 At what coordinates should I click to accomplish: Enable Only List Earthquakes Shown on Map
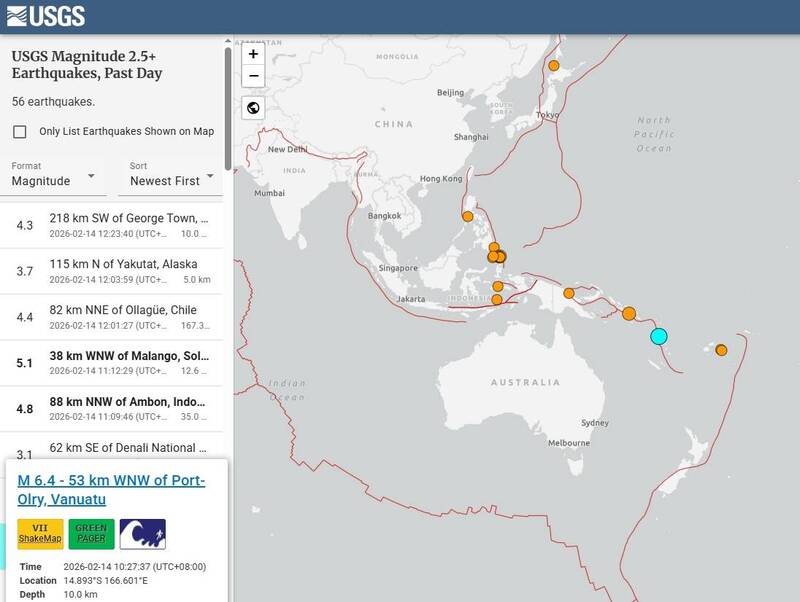tap(20, 131)
